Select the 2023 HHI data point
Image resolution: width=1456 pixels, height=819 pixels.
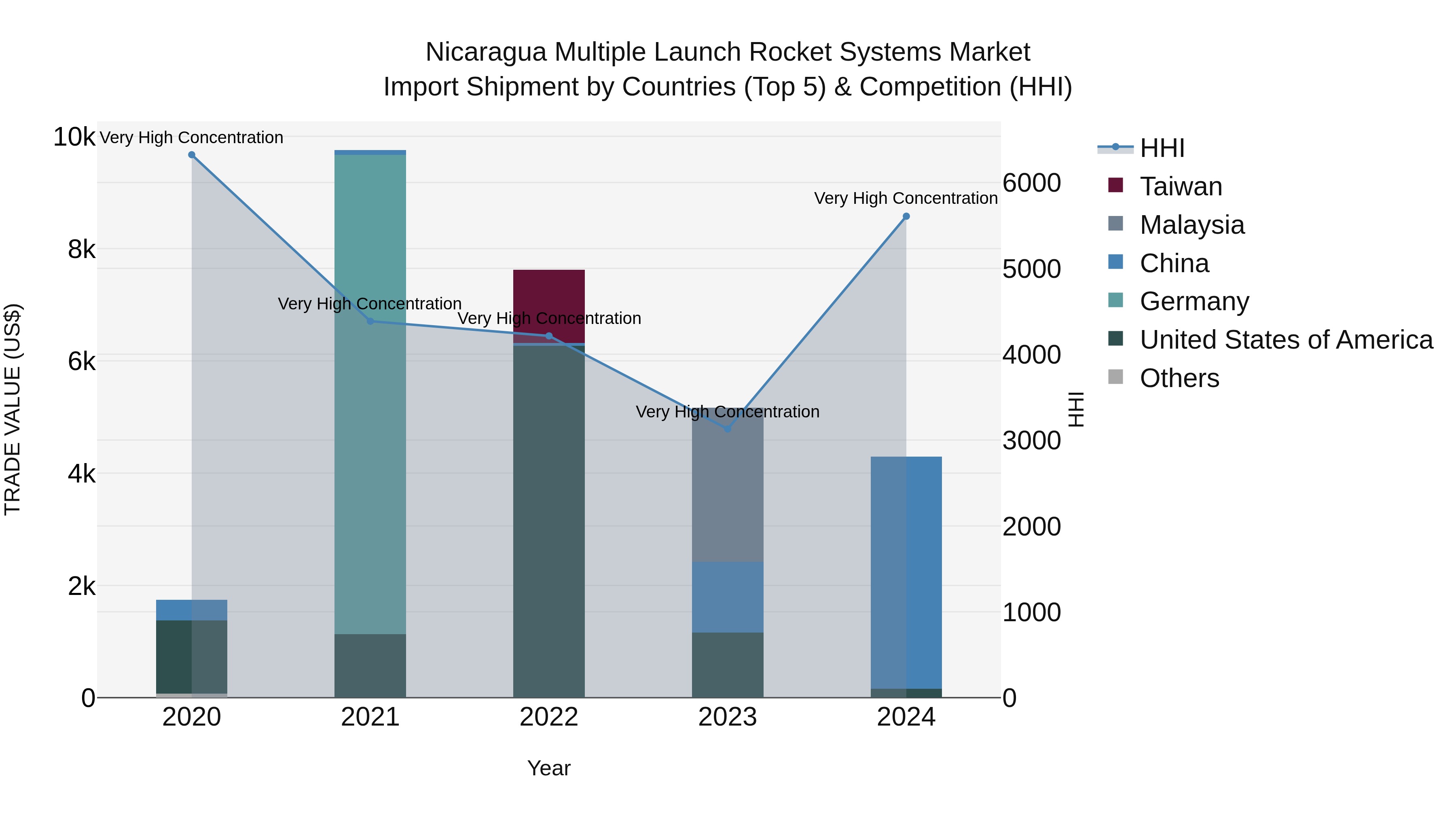pos(728,429)
